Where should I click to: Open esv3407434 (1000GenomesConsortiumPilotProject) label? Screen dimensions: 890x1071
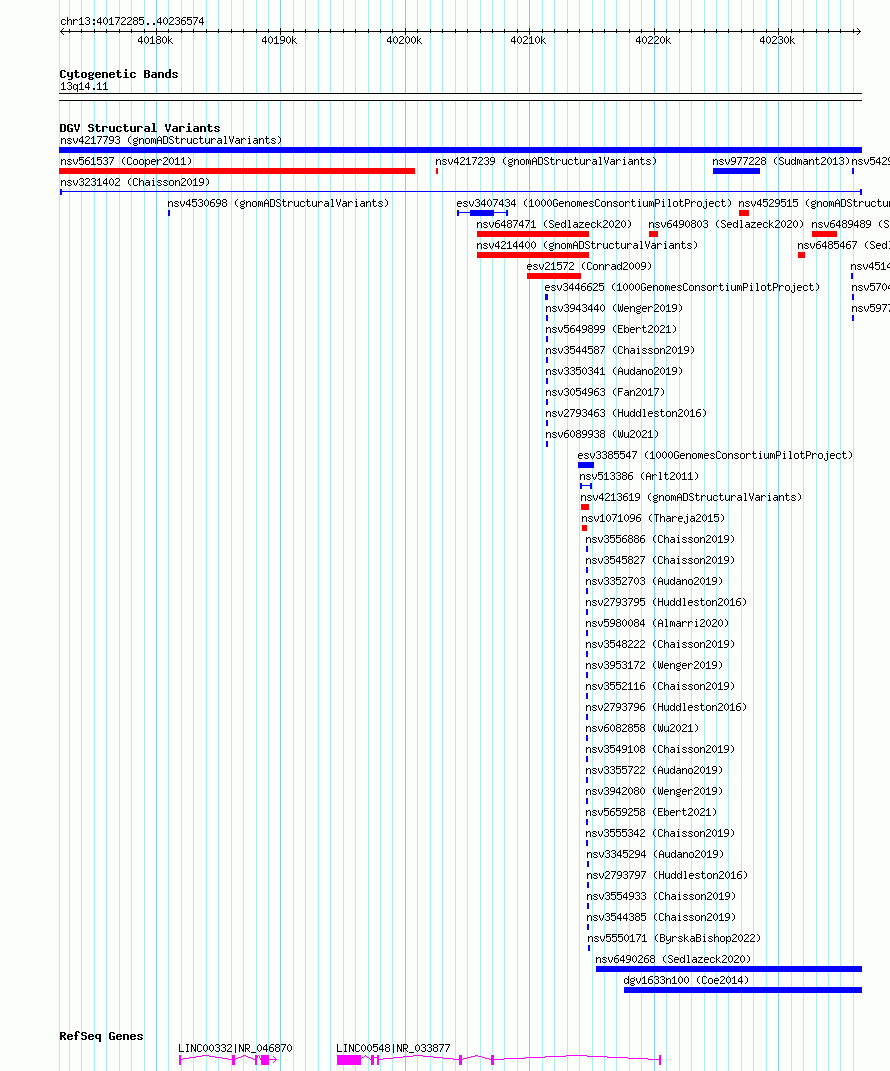pyautogui.click(x=594, y=204)
